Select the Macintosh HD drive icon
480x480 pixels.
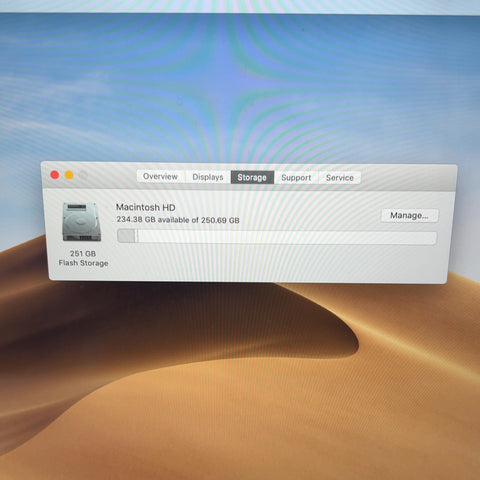tap(82, 222)
